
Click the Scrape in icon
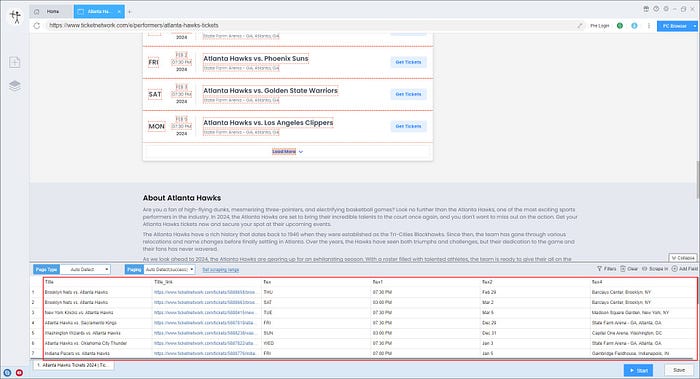[x=645, y=269]
